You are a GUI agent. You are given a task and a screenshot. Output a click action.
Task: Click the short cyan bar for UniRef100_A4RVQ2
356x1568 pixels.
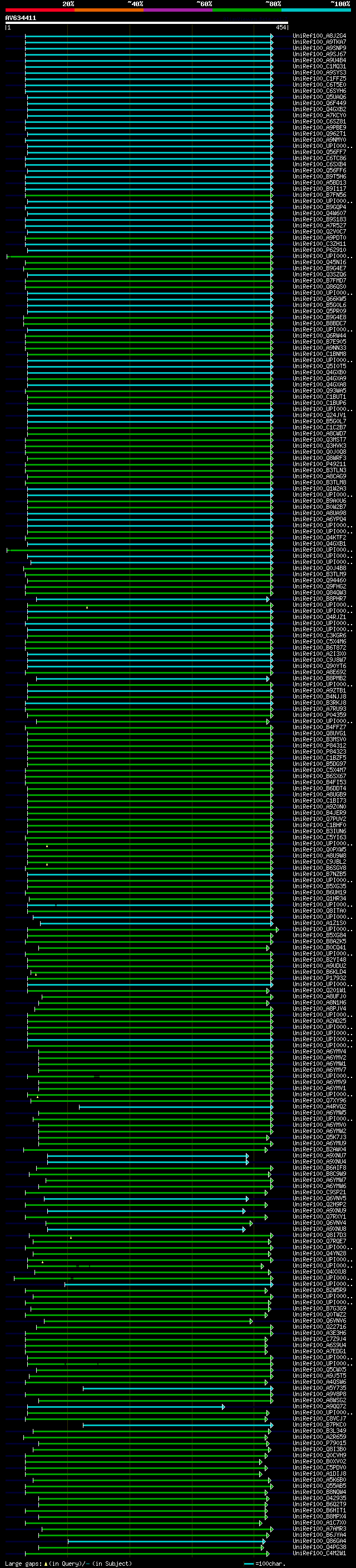click(x=175, y=1106)
